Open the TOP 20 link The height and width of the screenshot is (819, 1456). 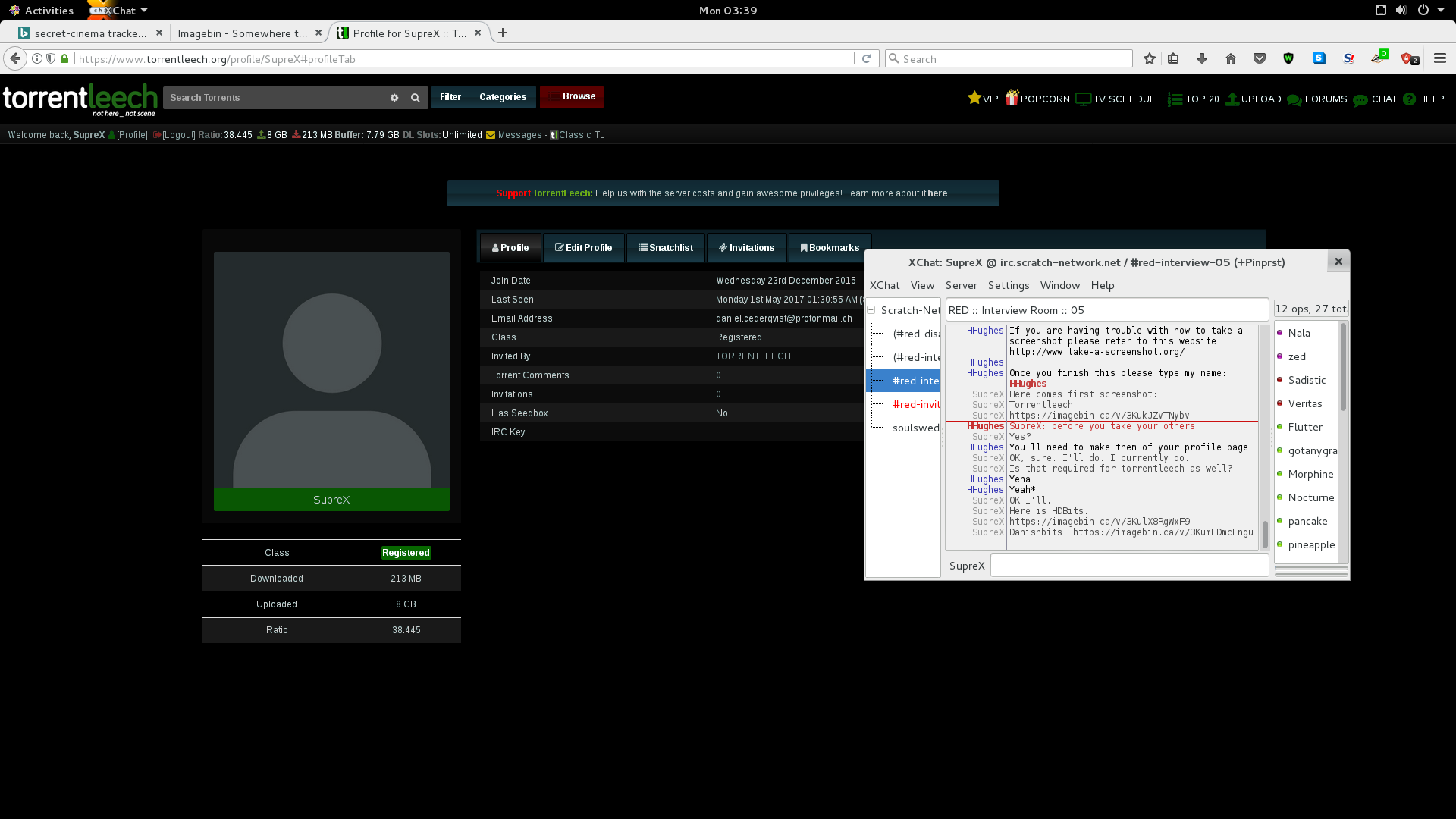coord(1194,99)
